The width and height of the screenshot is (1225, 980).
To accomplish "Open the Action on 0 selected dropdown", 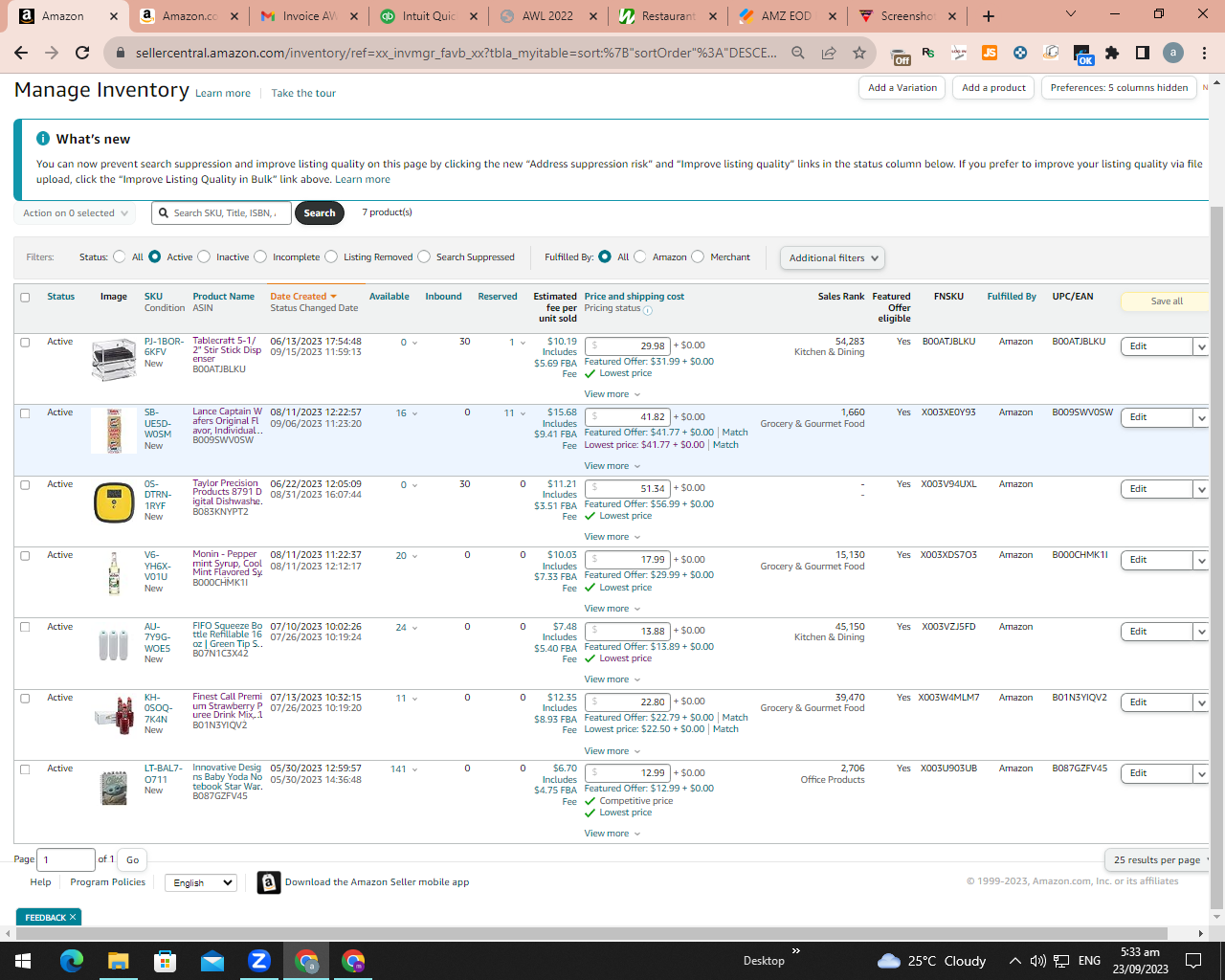I will (x=75, y=213).
